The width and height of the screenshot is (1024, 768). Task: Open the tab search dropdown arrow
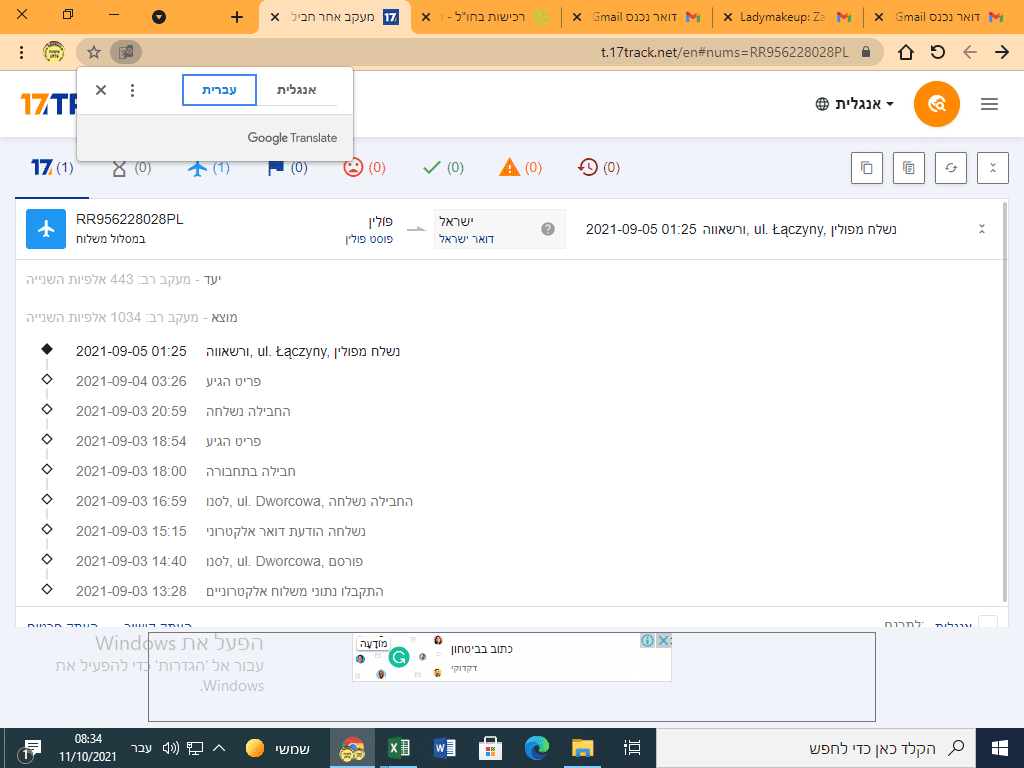[159, 17]
